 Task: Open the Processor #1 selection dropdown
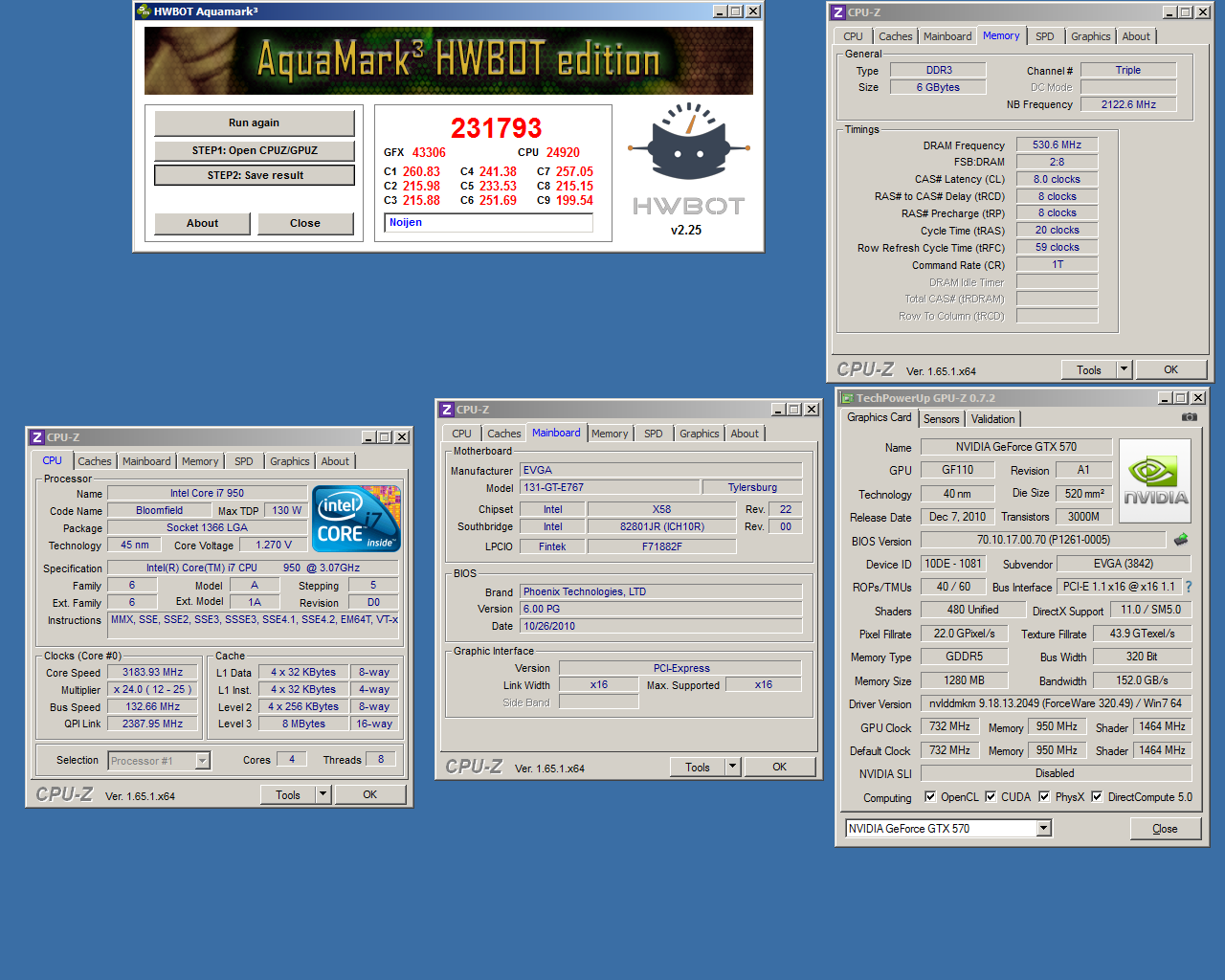click(202, 761)
